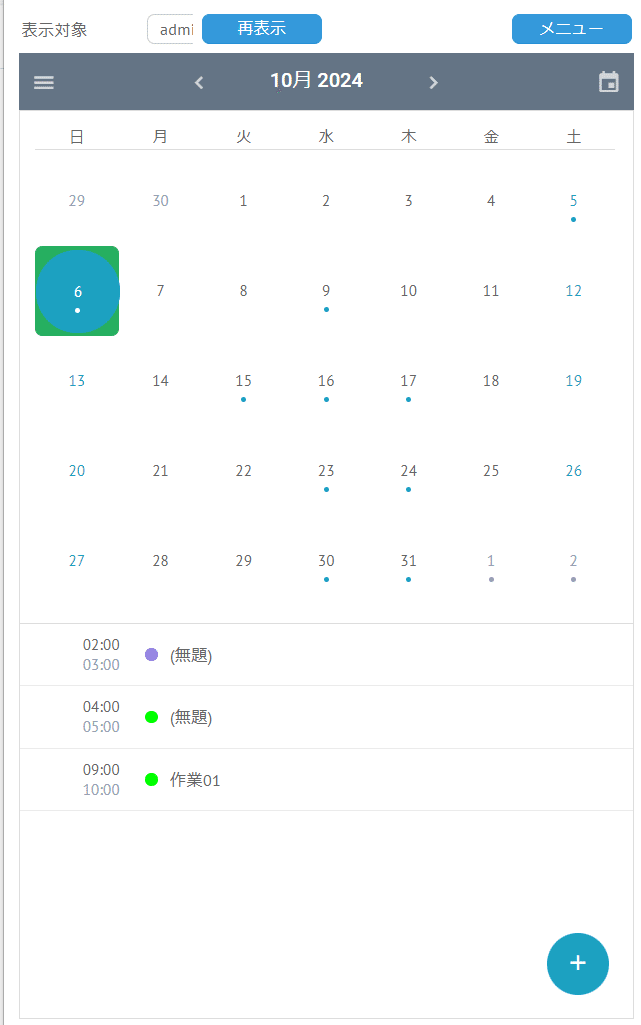Click green dot of 04:00 event
The height and width of the screenshot is (1025, 641).
pyautogui.click(x=152, y=717)
